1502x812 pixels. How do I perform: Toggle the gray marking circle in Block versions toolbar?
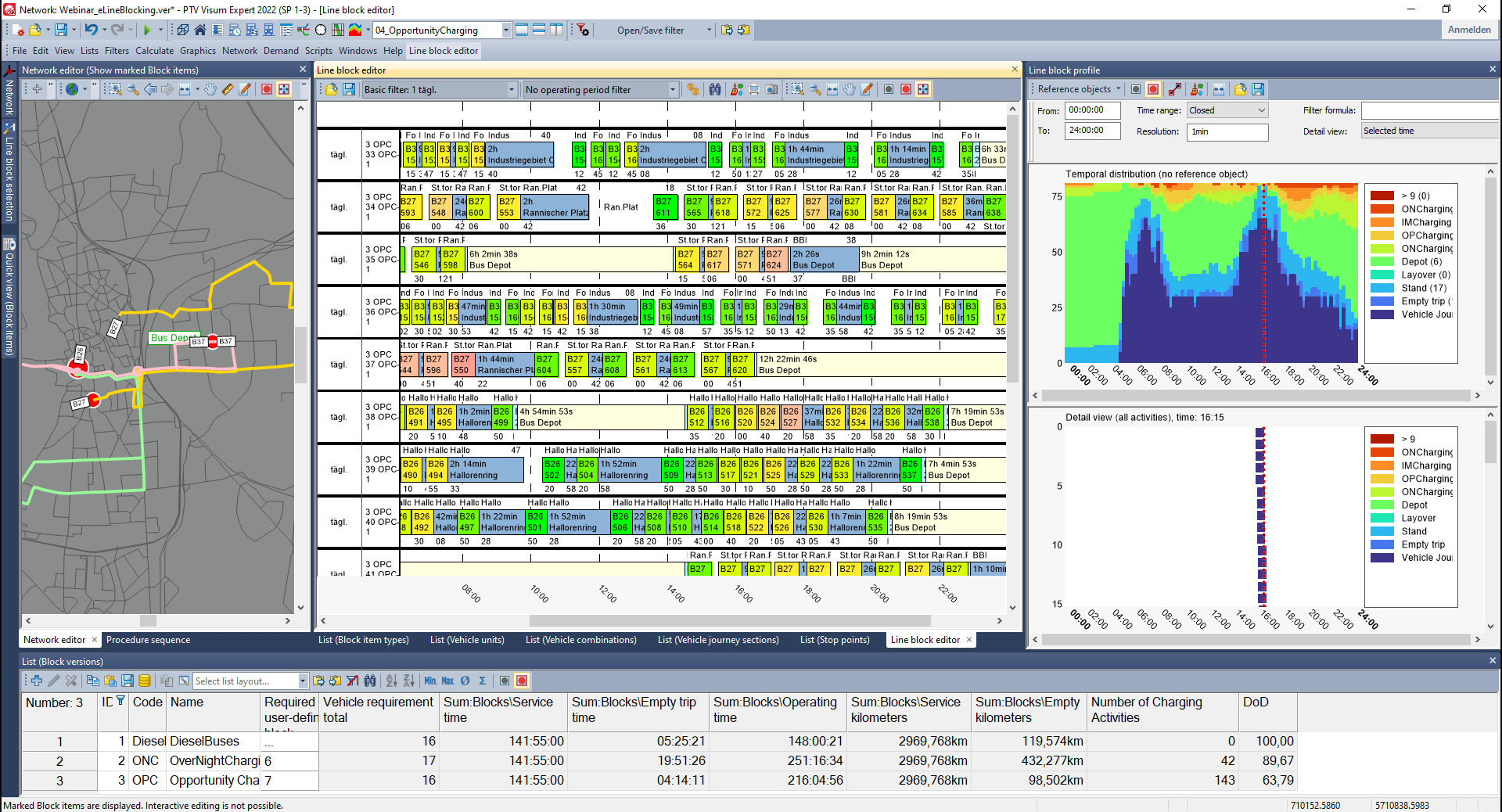click(x=504, y=681)
